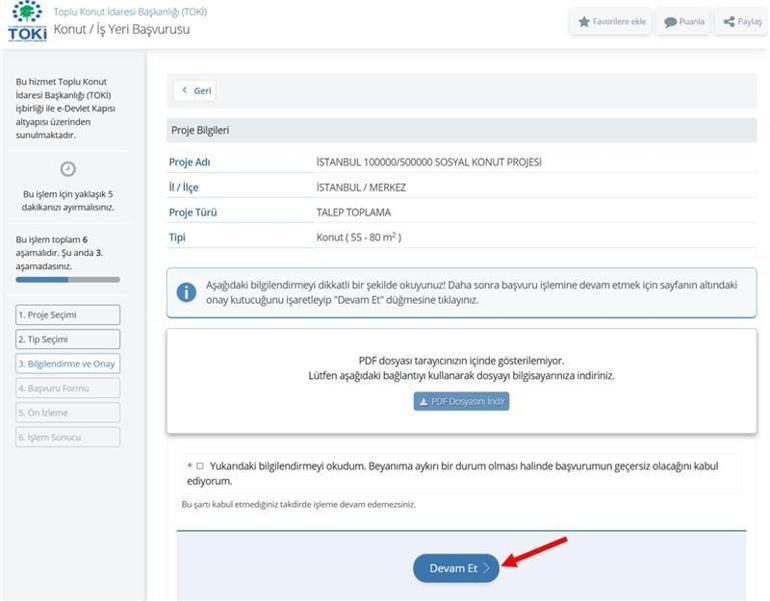
Task: Click the speech bubble icon in Puanla
Action: coord(670,22)
